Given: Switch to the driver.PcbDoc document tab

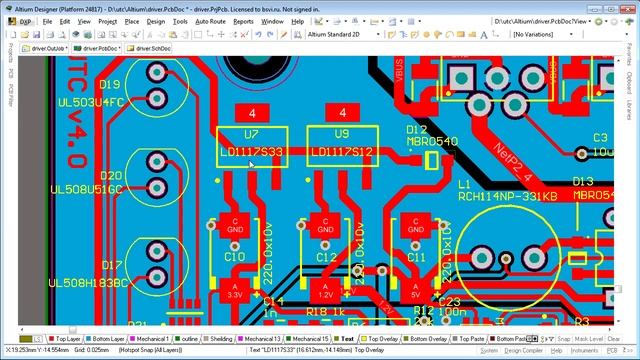Looking at the screenshot, I should pyautogui.click(x=97, y=49).
